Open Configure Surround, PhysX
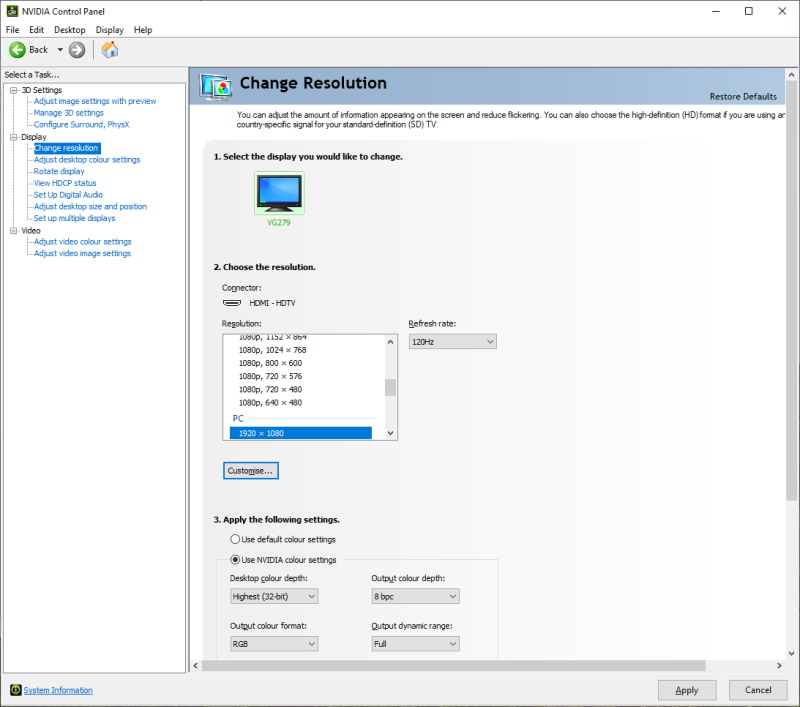 pyautogui.click(x=81, y=124)
